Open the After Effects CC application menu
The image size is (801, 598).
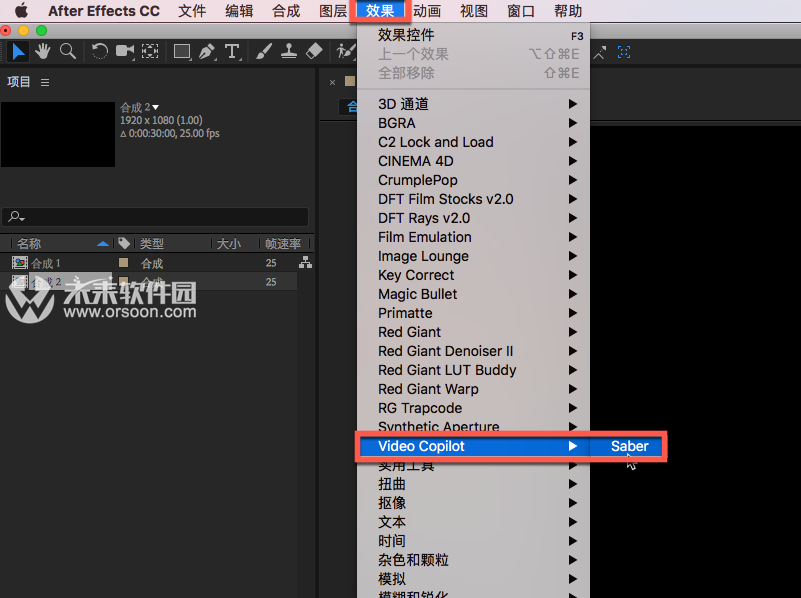click(x=104, y=11)
